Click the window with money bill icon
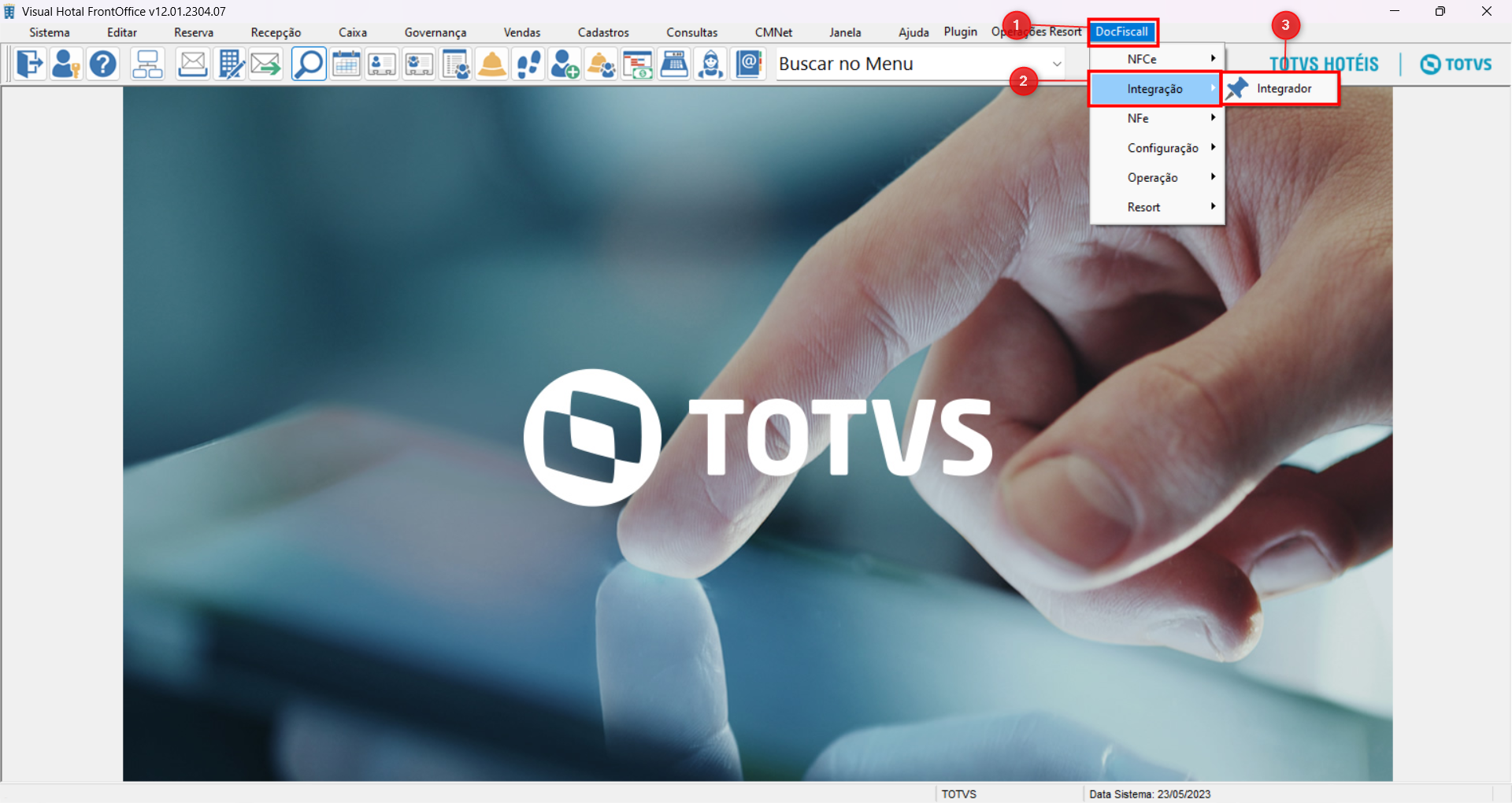The width and height of the screenshot is (1512, 803). coord(638,64)
